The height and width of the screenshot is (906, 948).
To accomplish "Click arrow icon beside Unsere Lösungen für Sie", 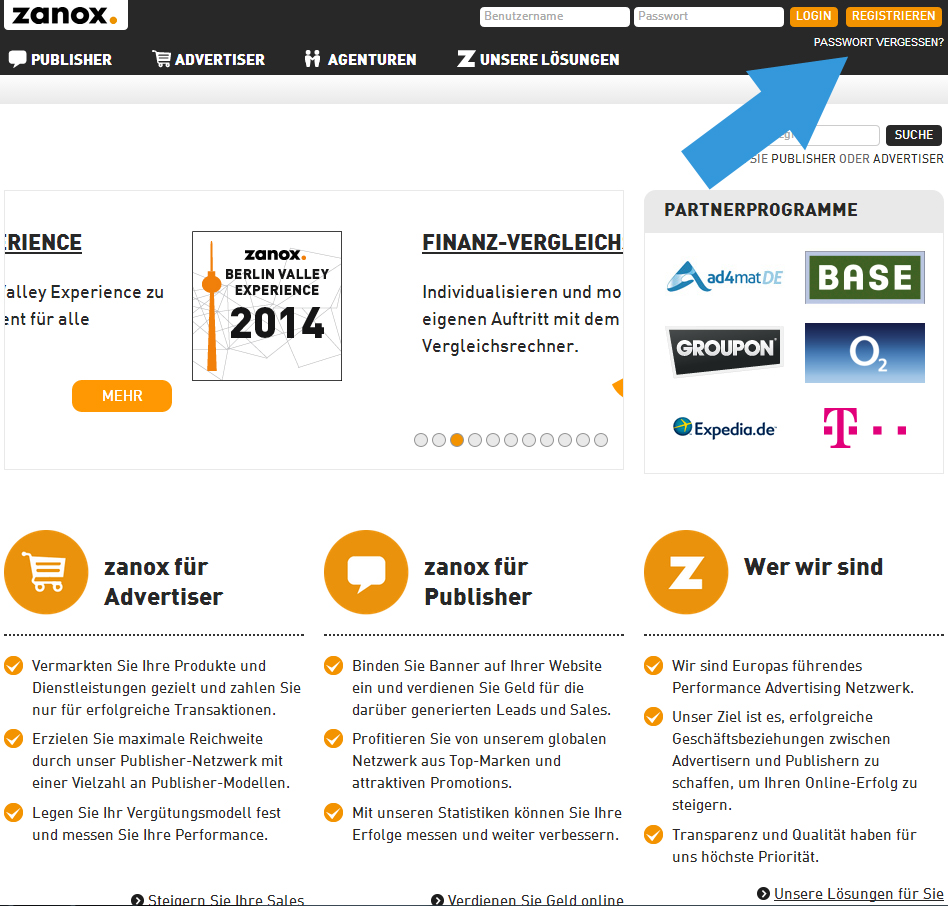I will pyautogui.click(x=764, y=893).
